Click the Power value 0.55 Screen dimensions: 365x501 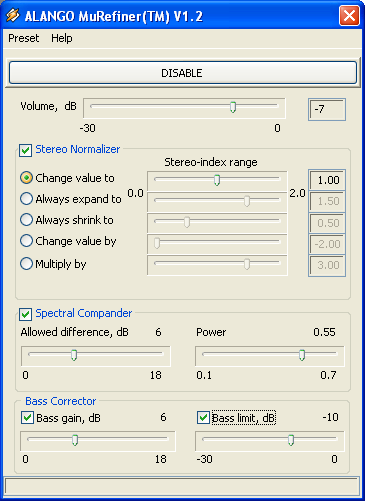pos(324,332)
